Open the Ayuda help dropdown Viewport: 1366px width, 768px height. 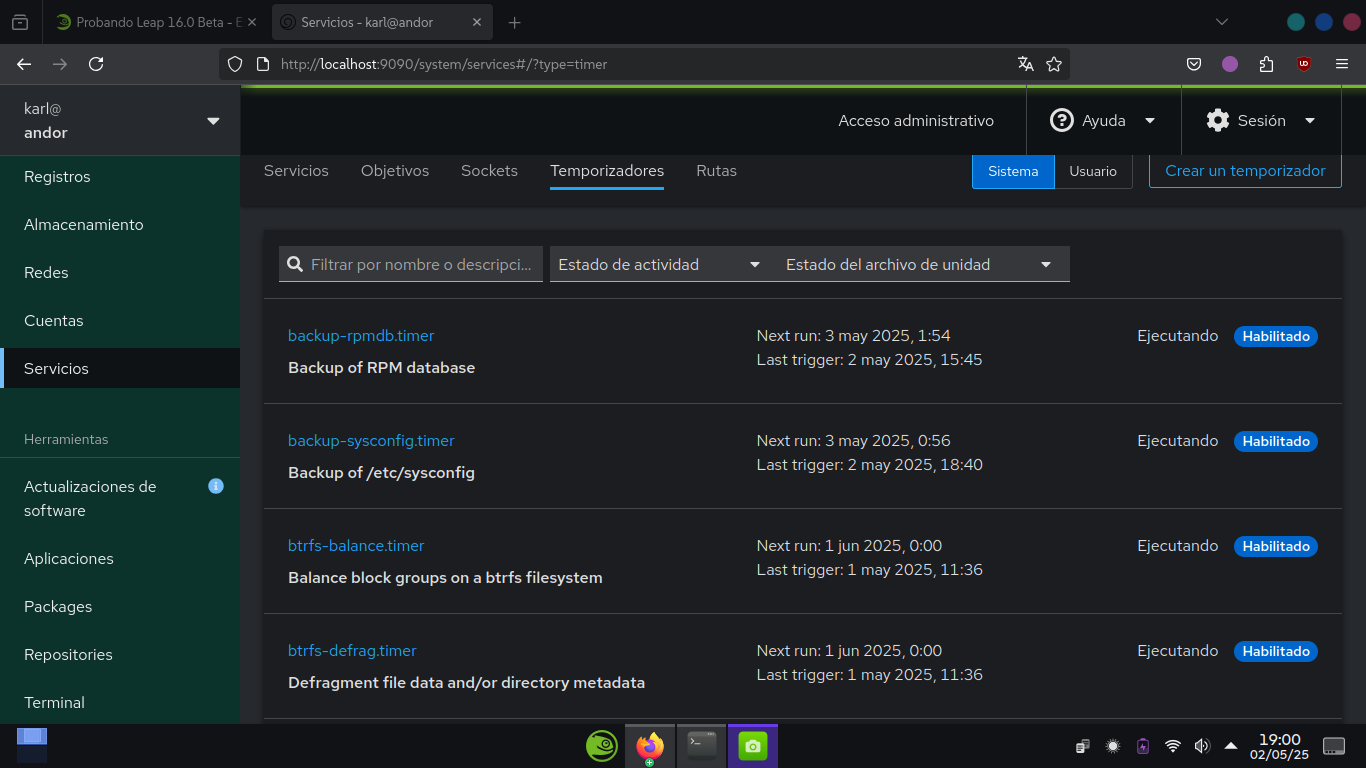[1103, 121]
